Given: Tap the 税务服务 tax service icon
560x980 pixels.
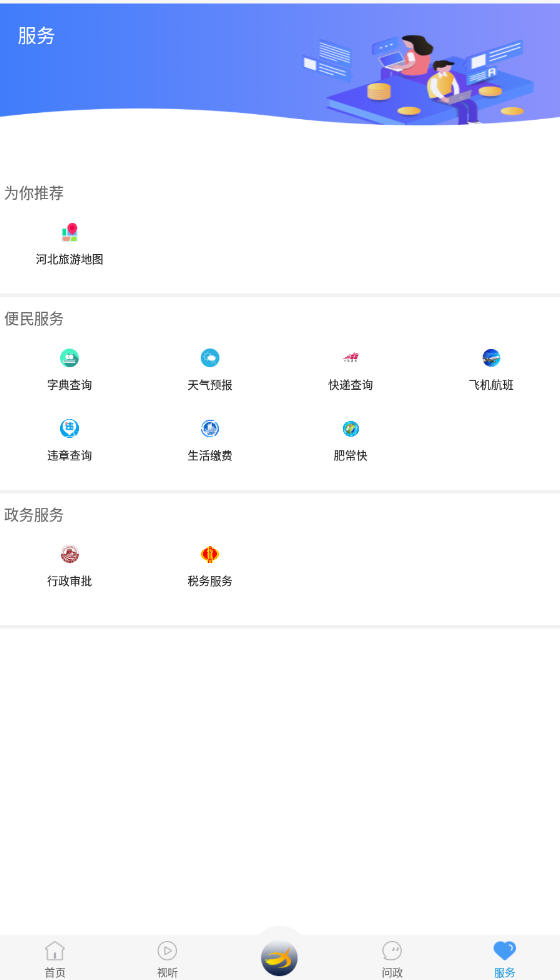Looking at the screenshot, I should click(210, 554).
